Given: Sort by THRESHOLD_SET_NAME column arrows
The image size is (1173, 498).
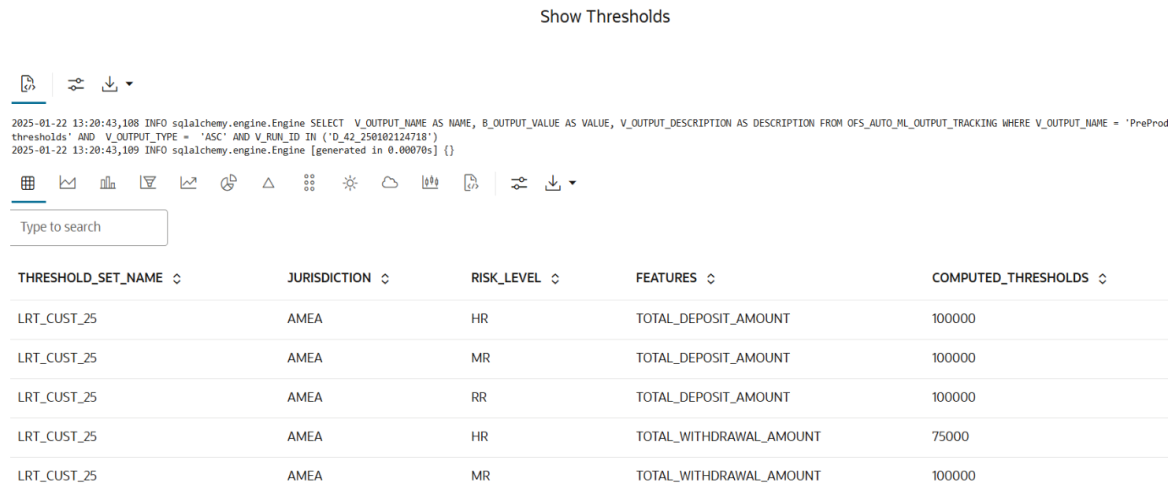Looking at the screenshot, I should [x=177, y=278].
